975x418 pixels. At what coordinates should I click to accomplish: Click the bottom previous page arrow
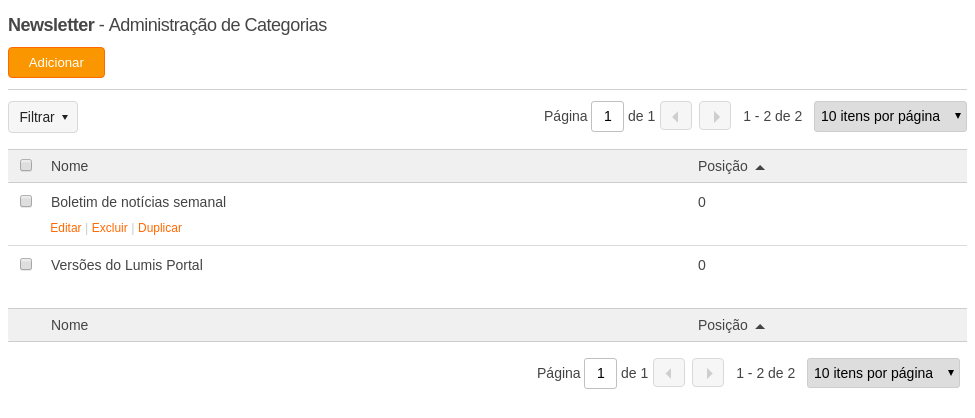click(x=669, y=373)
